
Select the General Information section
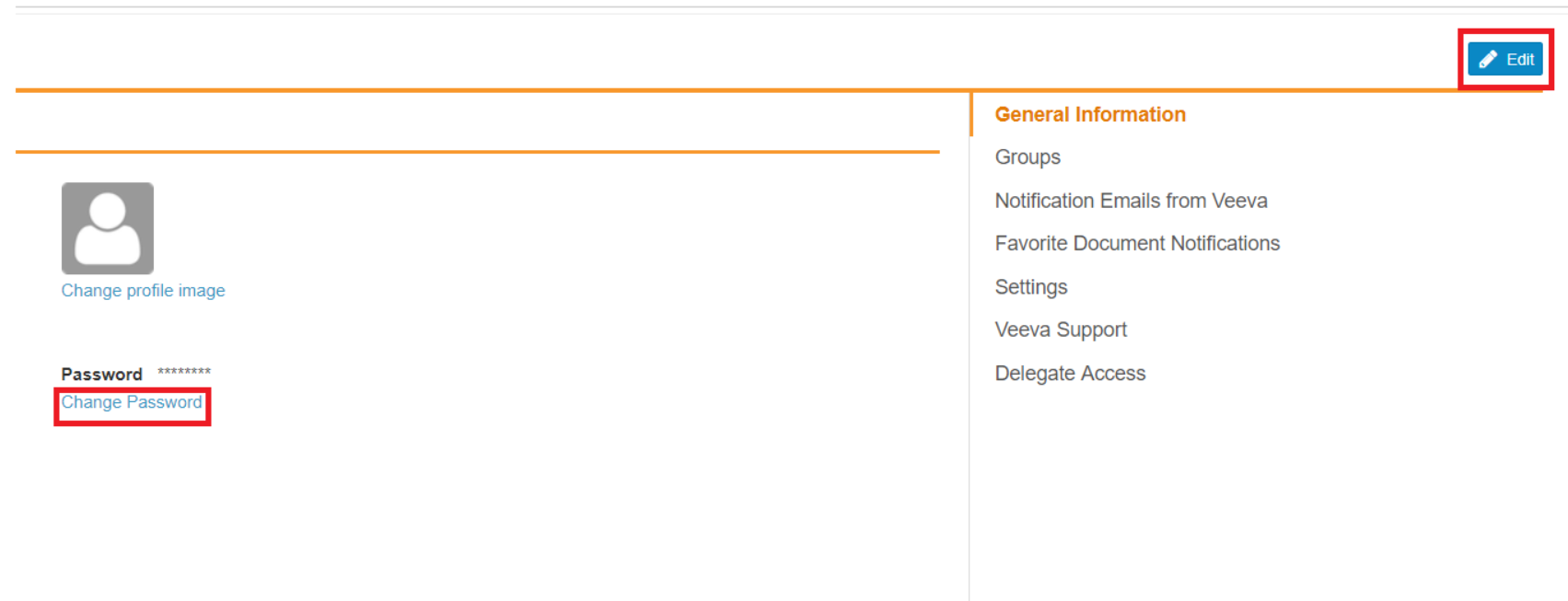(x=1090, y=114)
